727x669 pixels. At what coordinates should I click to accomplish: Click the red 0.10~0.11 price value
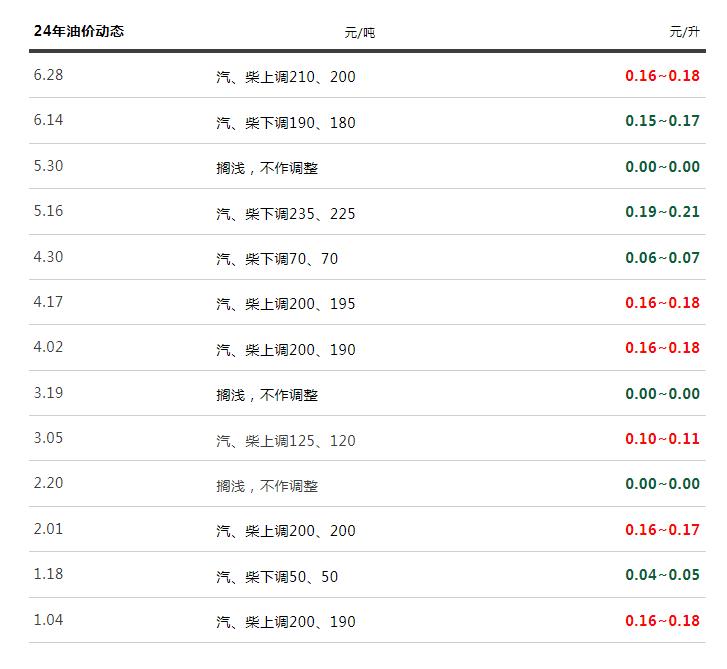point(662,439)
